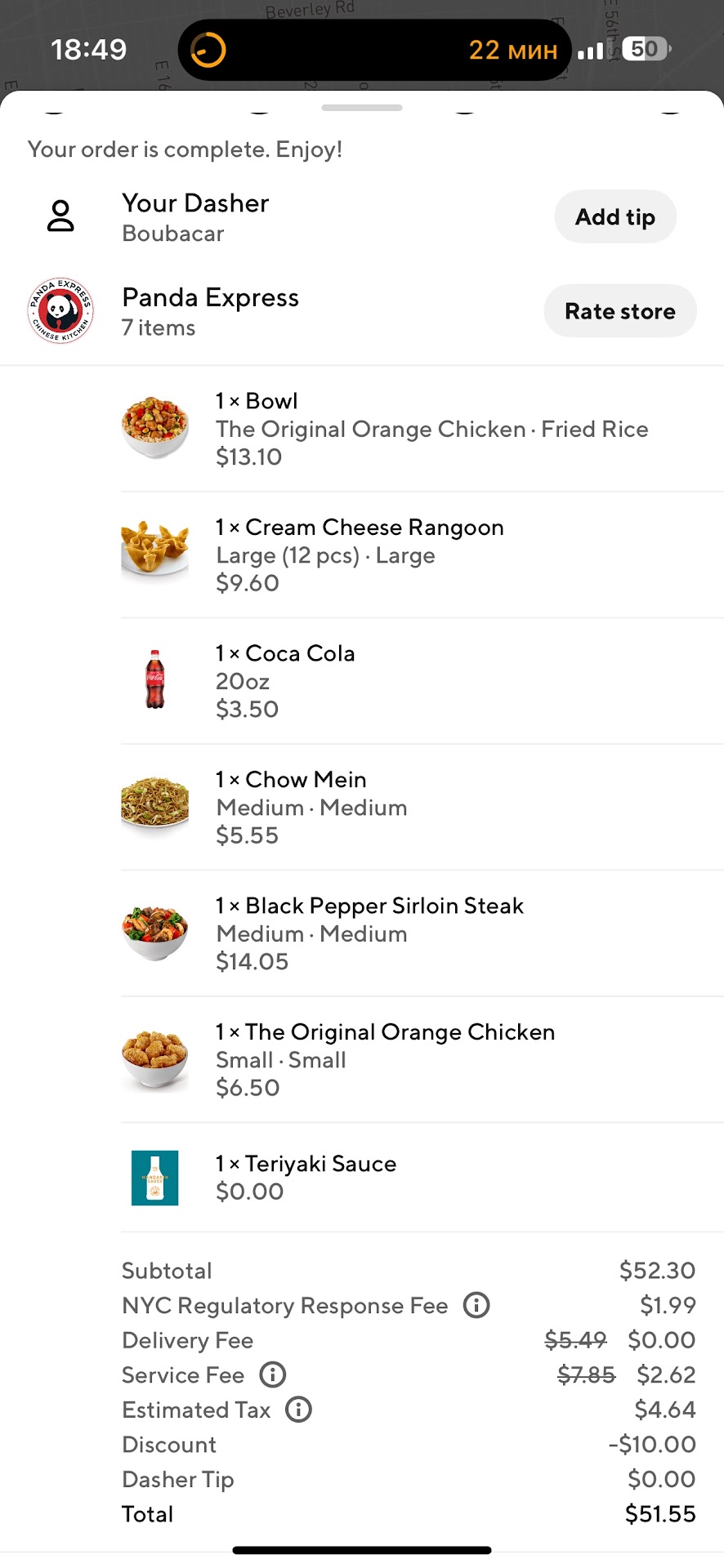Tap the 22 мин live activity time
This screenshot has height=1568, width=724.
click(x=512, y=51)
